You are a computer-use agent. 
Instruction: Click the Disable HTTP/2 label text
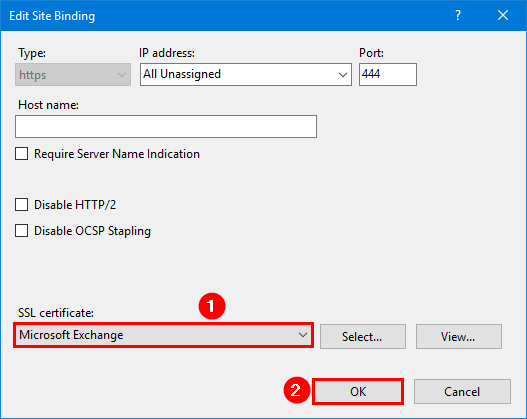tap(75, 205)
